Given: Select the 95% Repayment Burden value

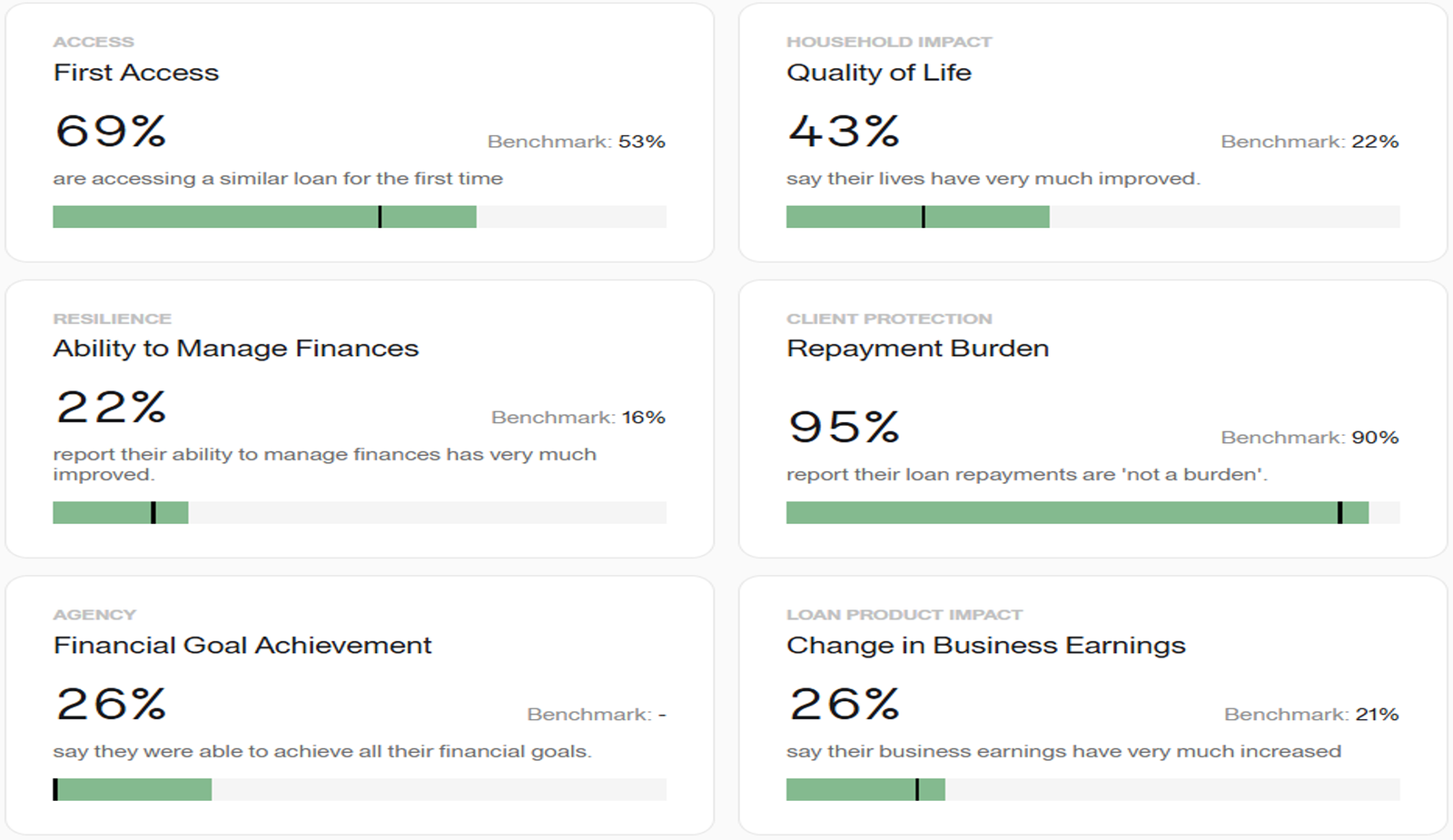Looking at the screenshot, I should coord(844,427).
